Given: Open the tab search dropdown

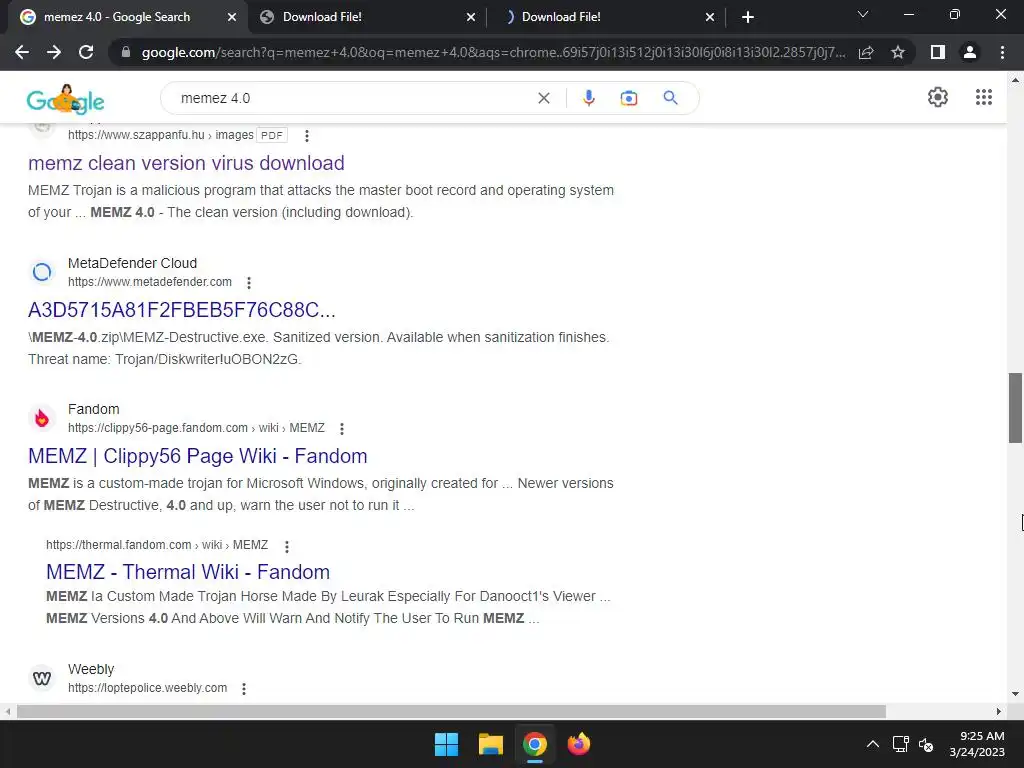Looking at the screenshot, I should tap(863, 14).
